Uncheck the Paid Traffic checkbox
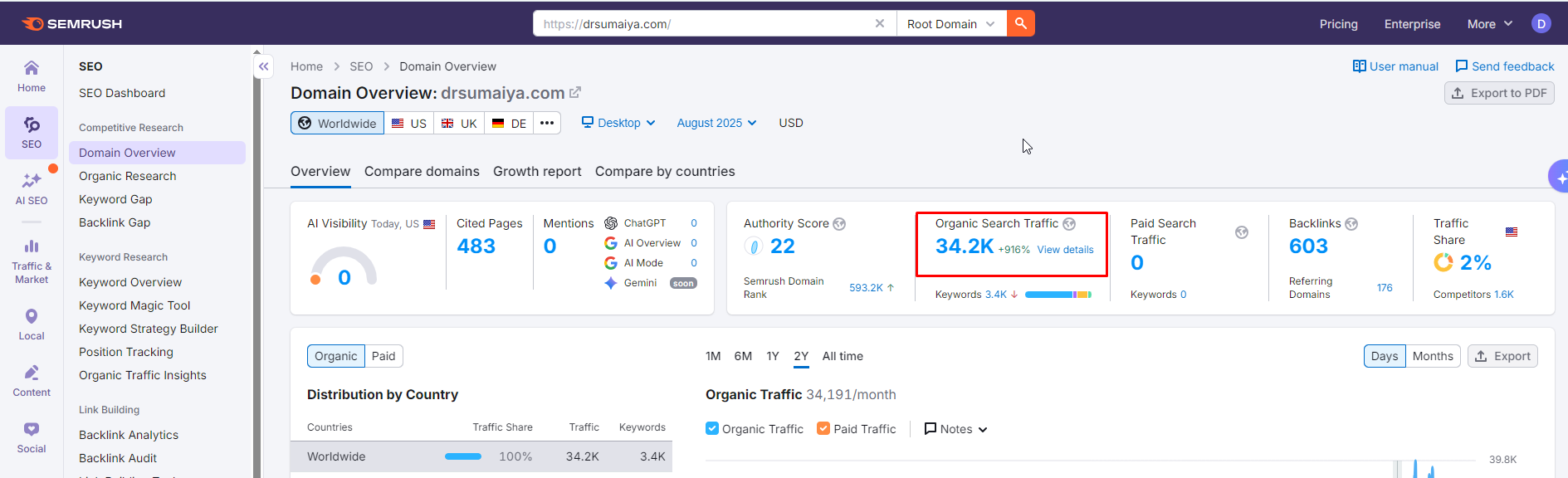Screen dimensions: 1568x478 pos(823,428)
